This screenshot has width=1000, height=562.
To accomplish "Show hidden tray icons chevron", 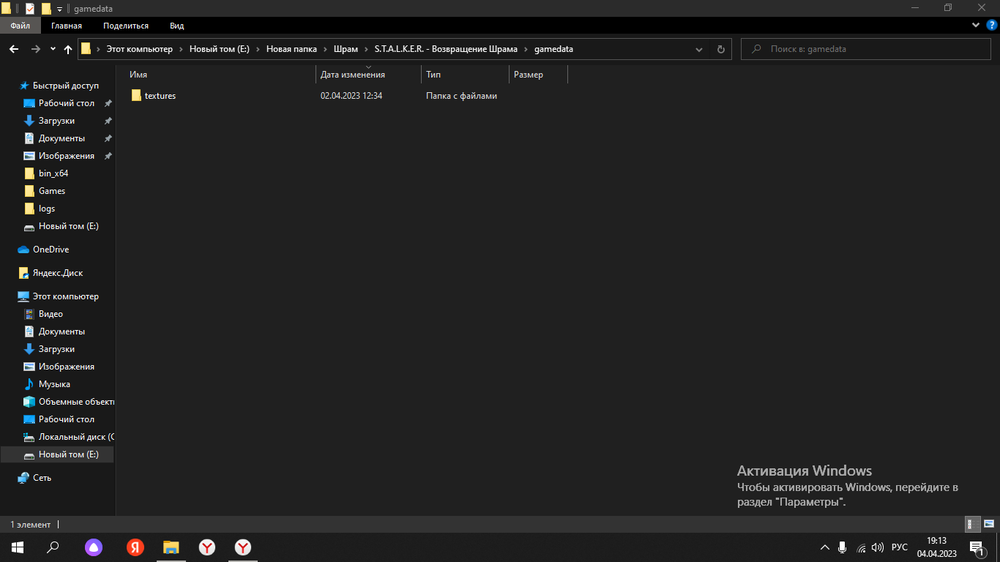I will coord(825,547).
